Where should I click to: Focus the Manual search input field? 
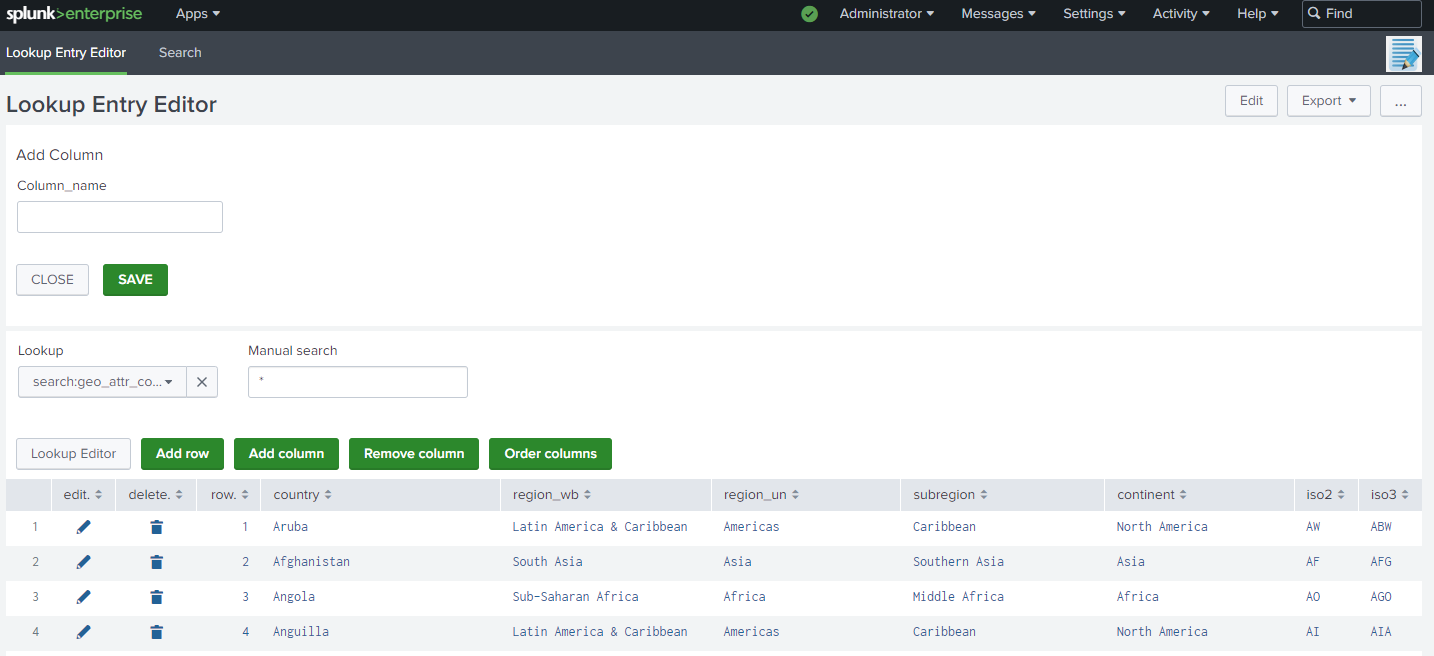(x=358, y=382)
